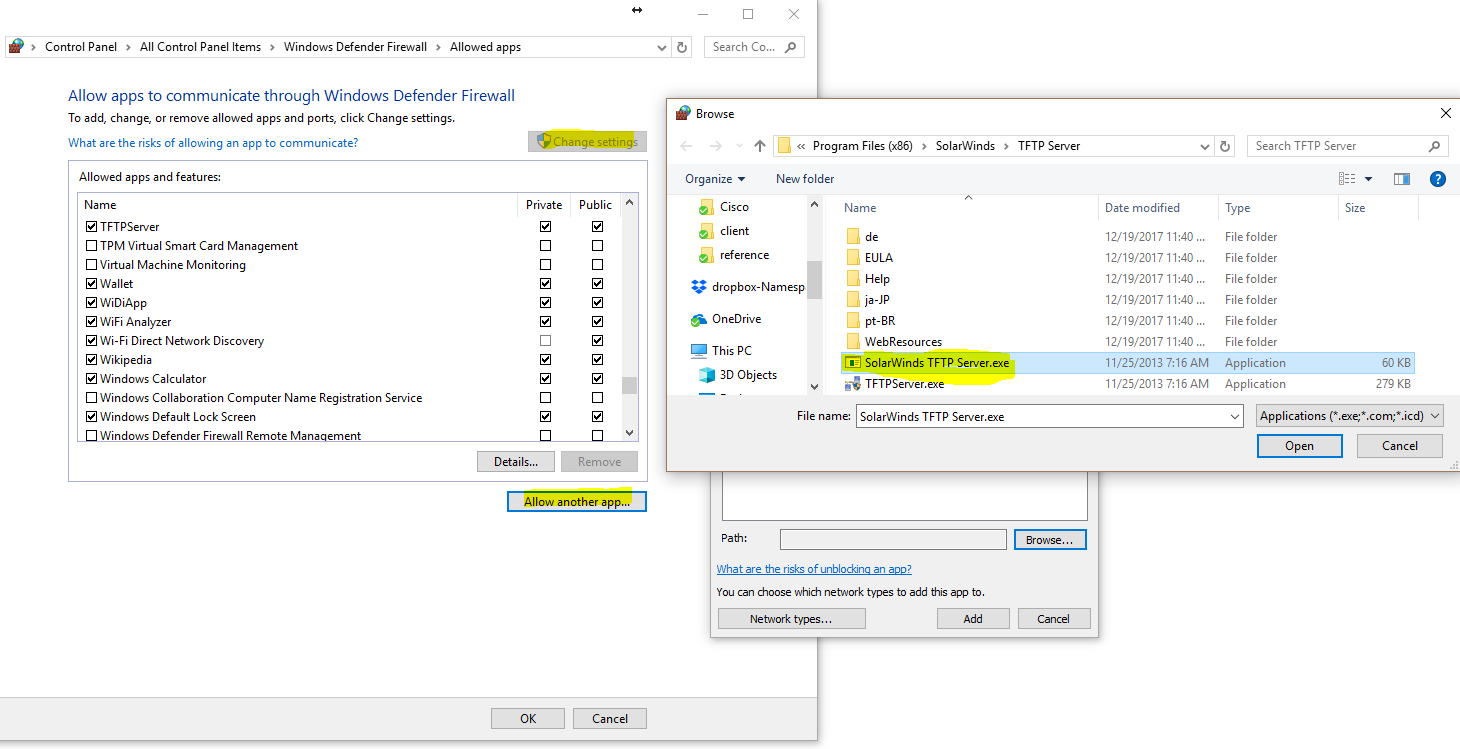Navigate up one level with the up arrow
Viewport: 1460px width, 749px height.
760,145
